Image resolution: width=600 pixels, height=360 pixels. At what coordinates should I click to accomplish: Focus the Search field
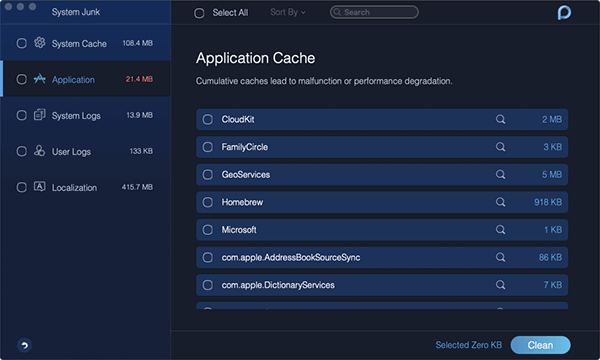tap(374, 12)
